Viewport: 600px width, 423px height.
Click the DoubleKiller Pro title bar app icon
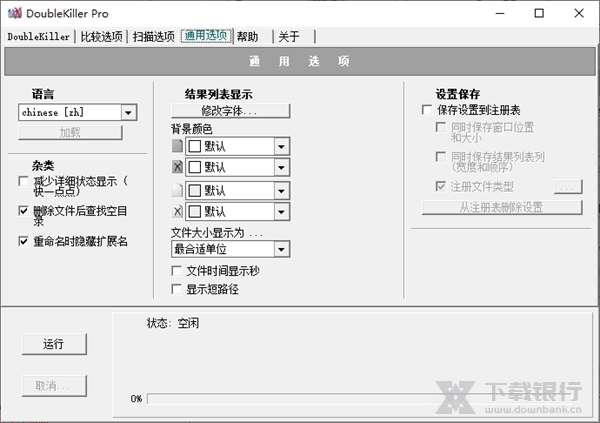(x=12, y=13)
